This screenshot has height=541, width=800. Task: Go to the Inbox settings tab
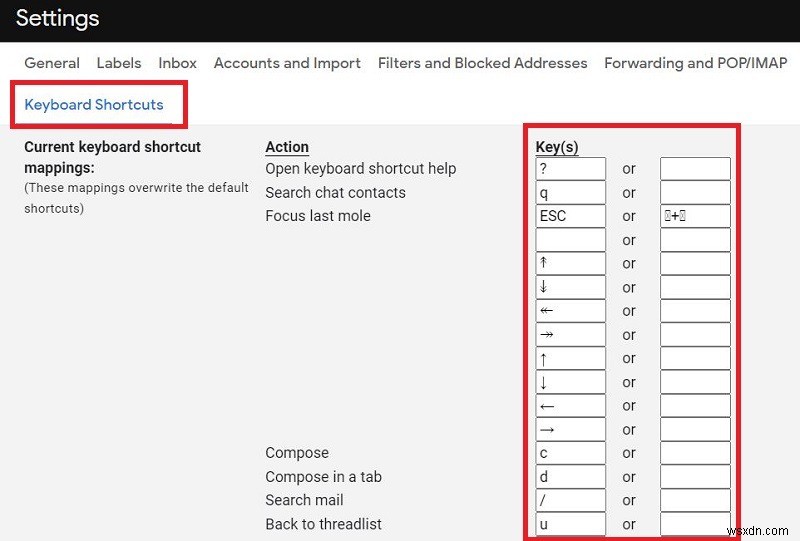tap(177, 63)
